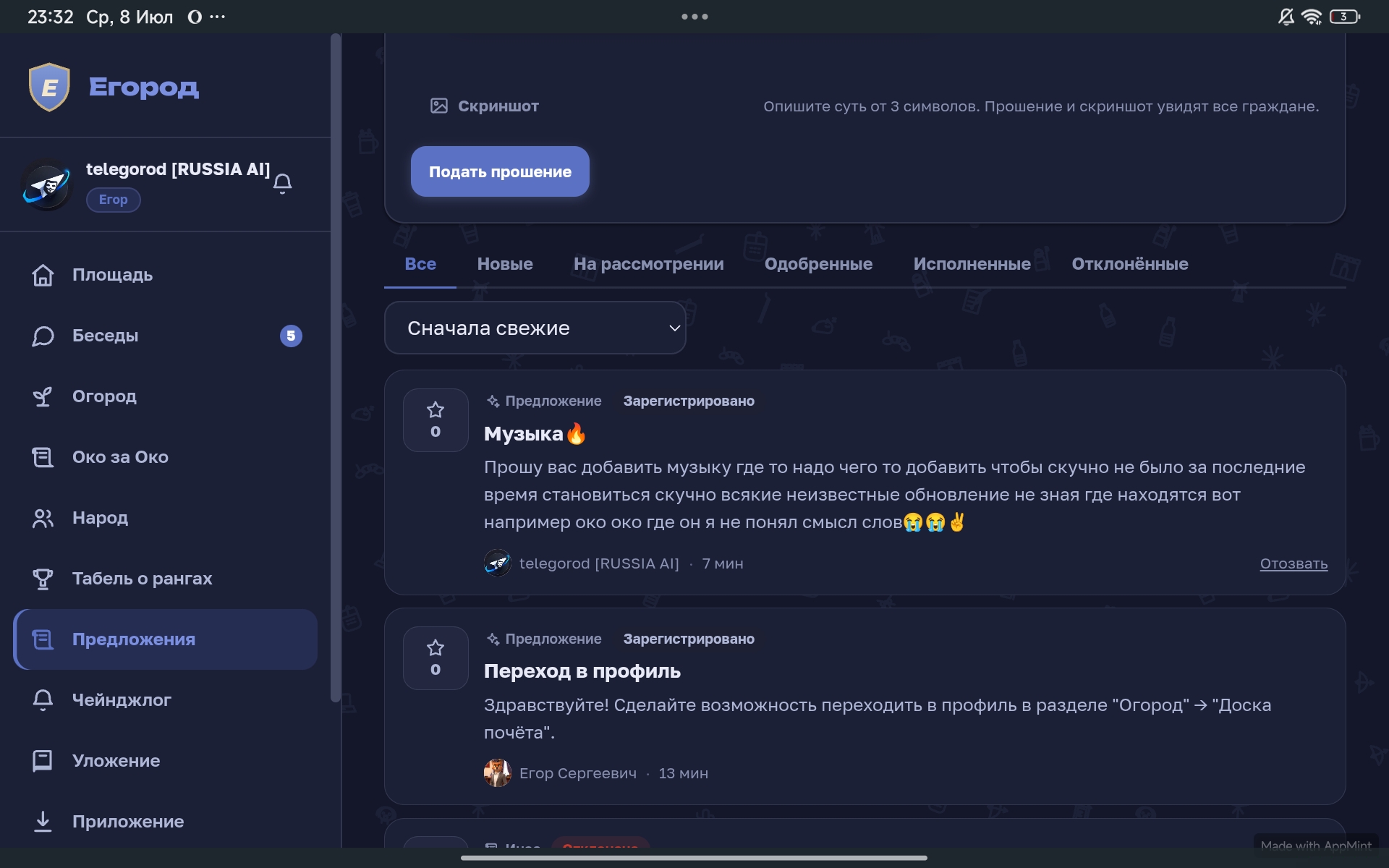Image resolution: width=1389 pixels, height=868 pixels.
Task: Open Уложение book icon
Action: 43,761
